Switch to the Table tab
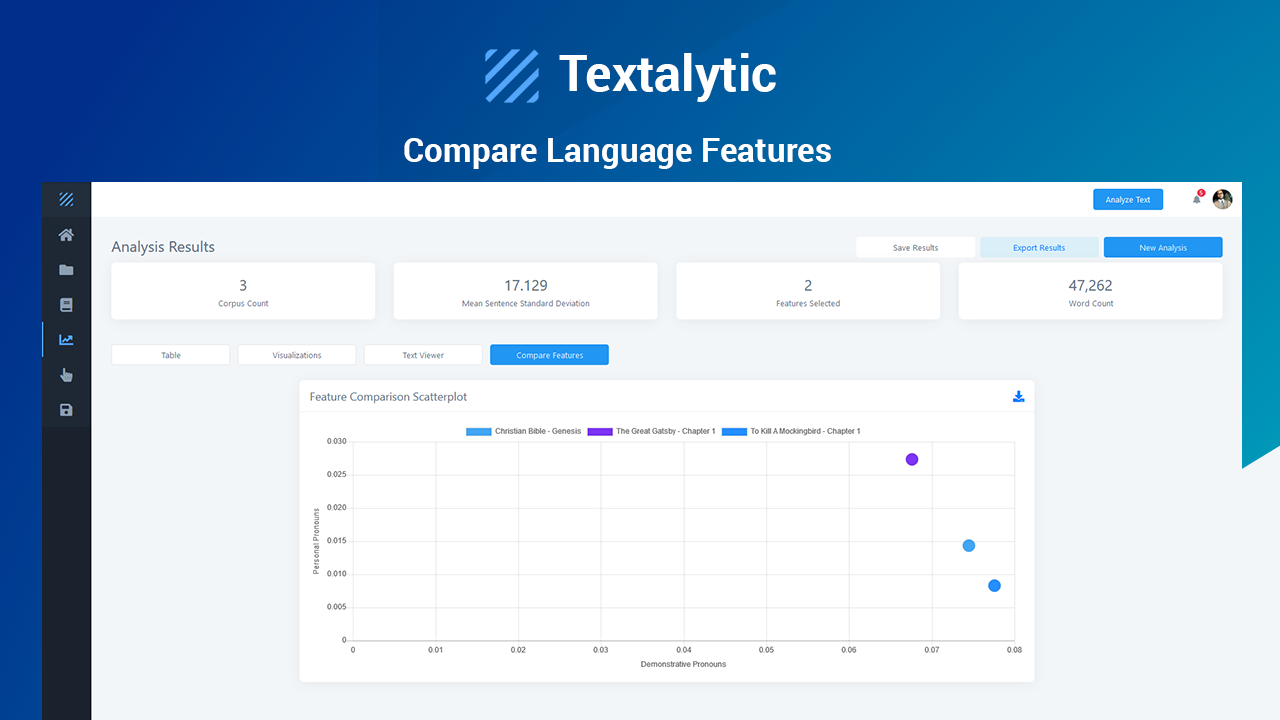Image resolution: width=1280 pixels, height=720 pixels. 170,354
